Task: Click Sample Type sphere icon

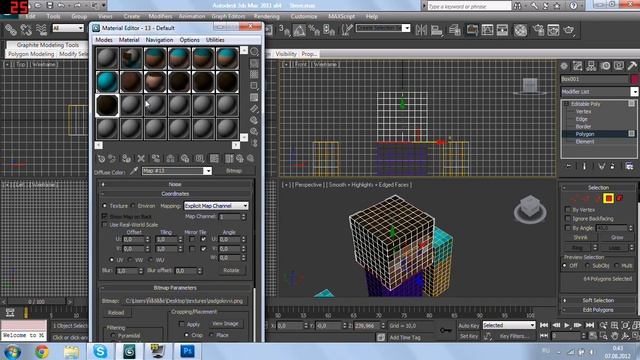Action: (254, 51)
